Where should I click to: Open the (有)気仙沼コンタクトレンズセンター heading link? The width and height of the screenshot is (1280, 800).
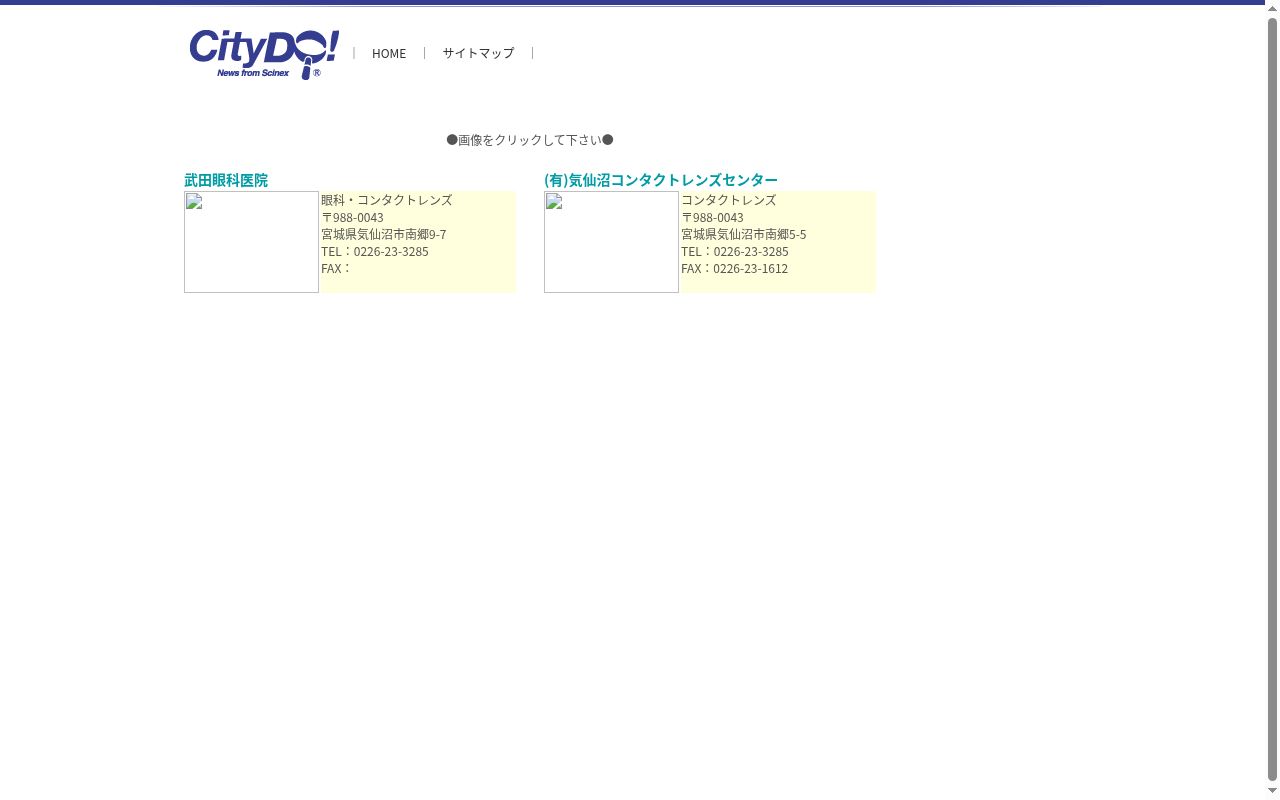[661, 180]
